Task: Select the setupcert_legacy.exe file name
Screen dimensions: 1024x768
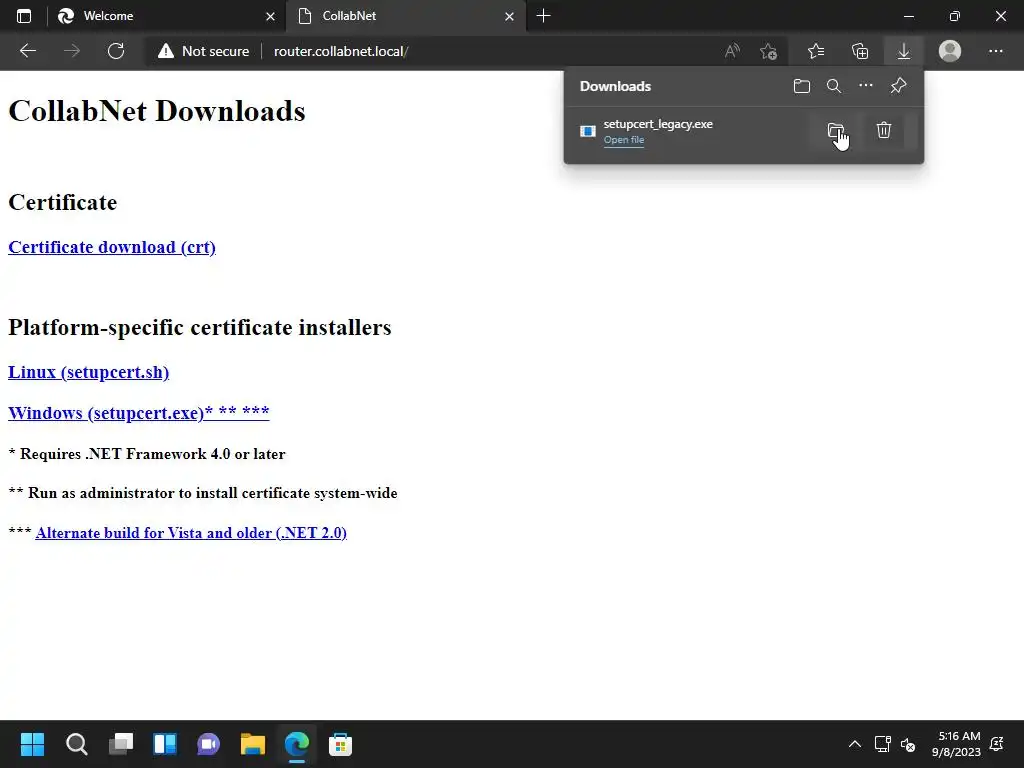Action: [658, 124]
